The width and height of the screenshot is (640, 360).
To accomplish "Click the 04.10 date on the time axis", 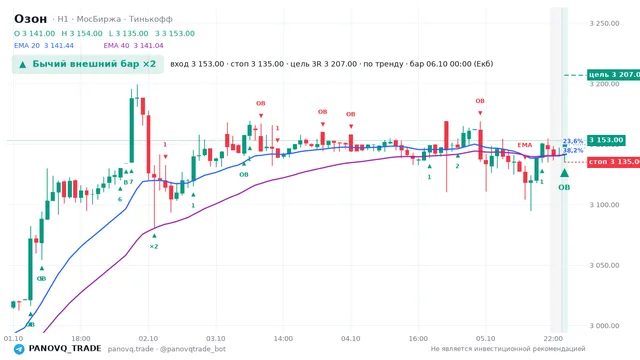I will pos(351,338).
